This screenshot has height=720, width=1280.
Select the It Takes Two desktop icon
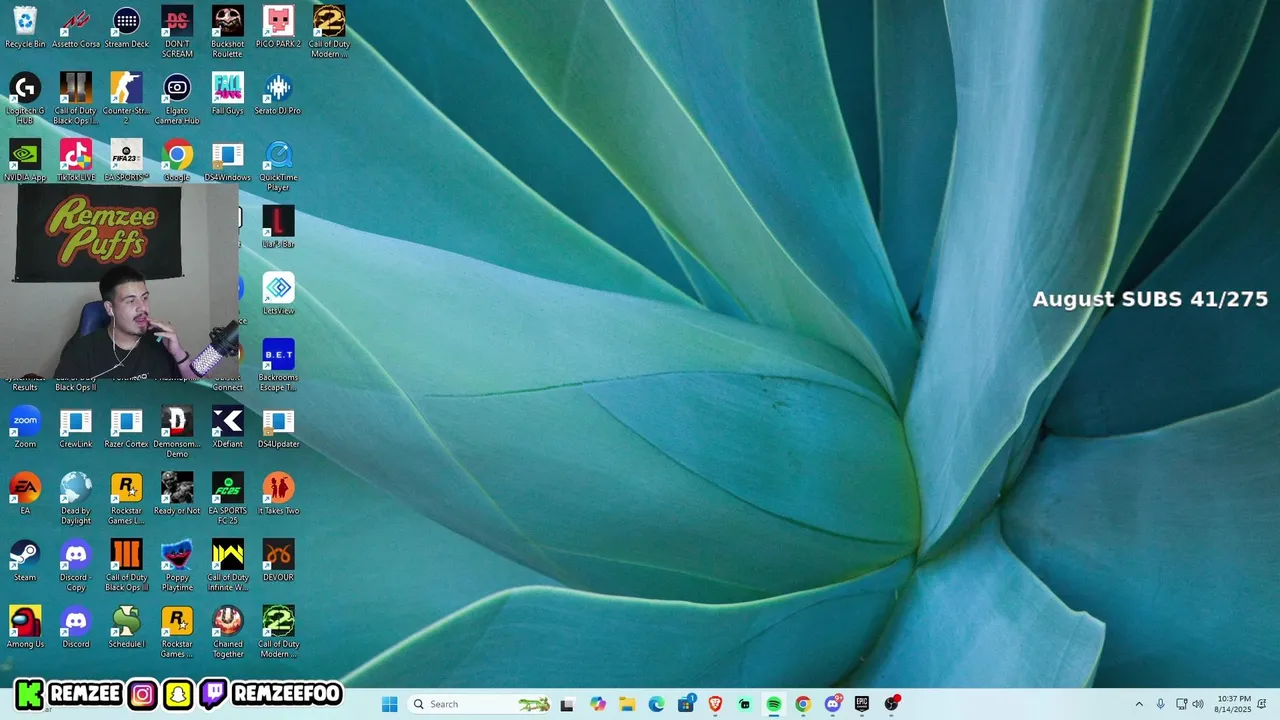(278, 494)
